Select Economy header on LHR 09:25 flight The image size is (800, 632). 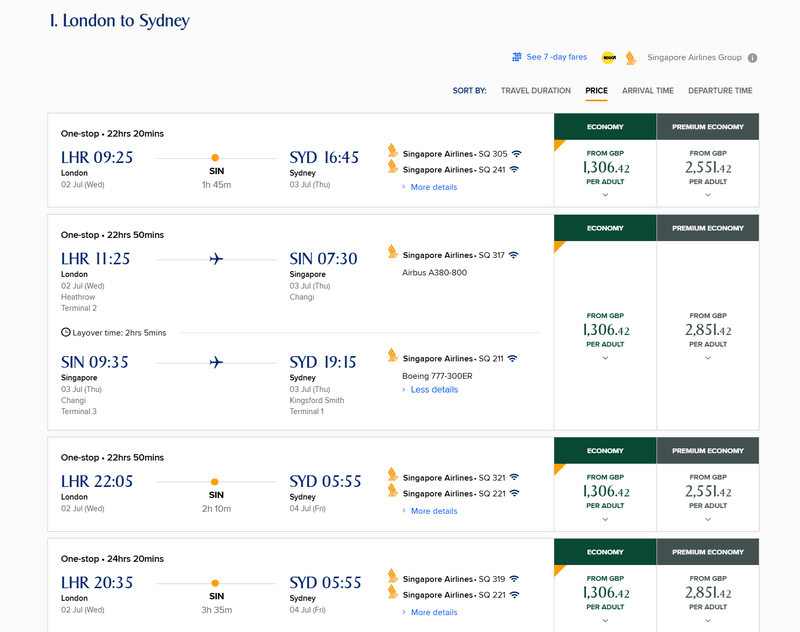[605, 127]
